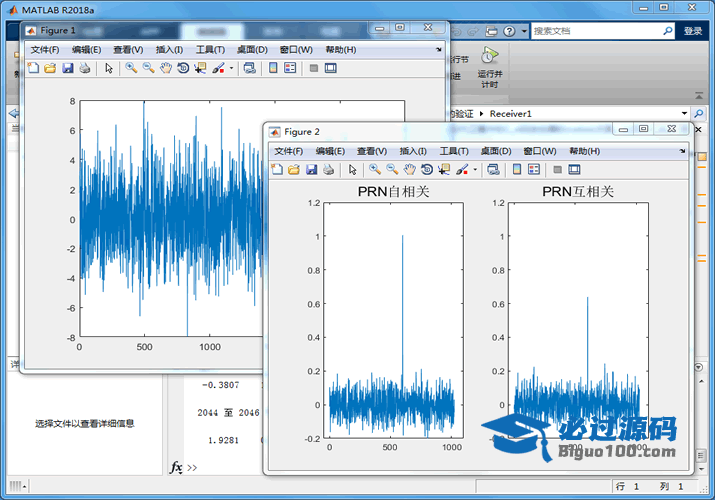Click Print icon in Figure 1 toolbar

[x=85, y=68]
